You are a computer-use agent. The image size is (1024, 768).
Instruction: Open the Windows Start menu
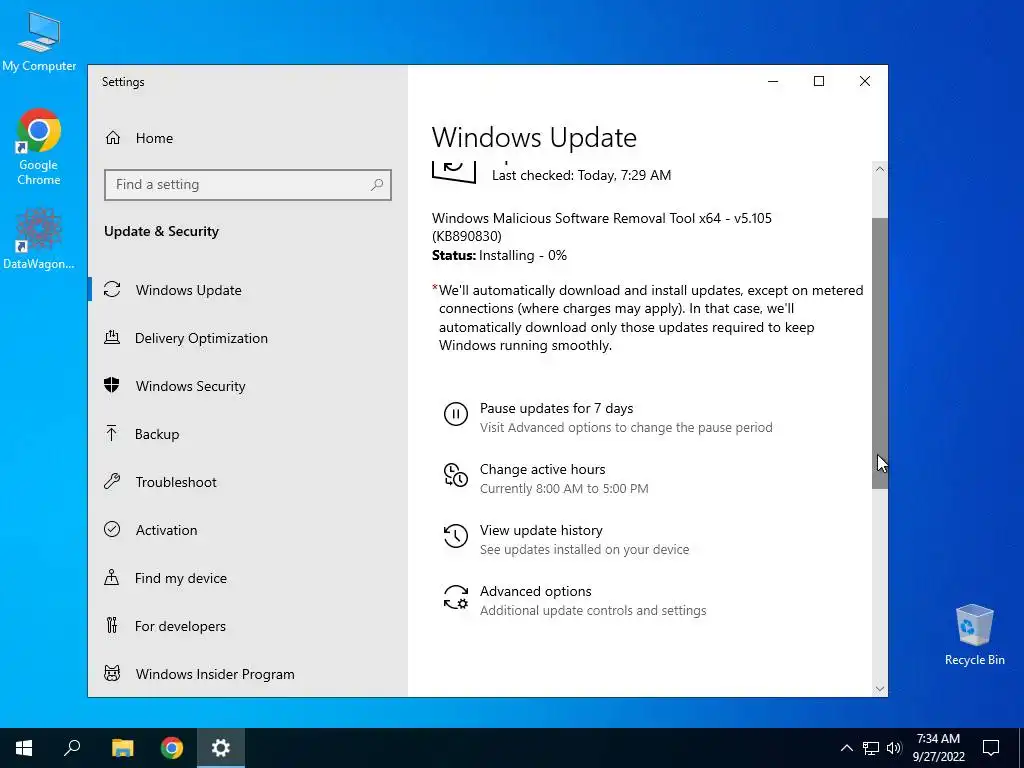24,748
